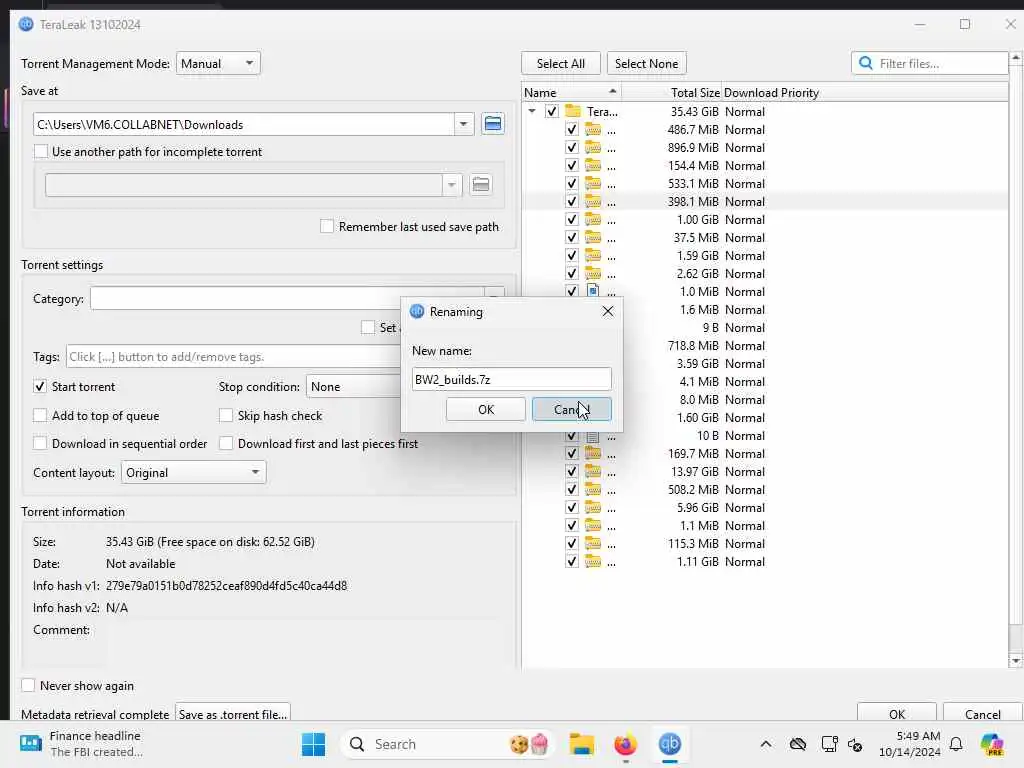The image size is (1024, 768).
Task: Click the folder icon in the 486.7 MiB row
Action: pos(592,129)
